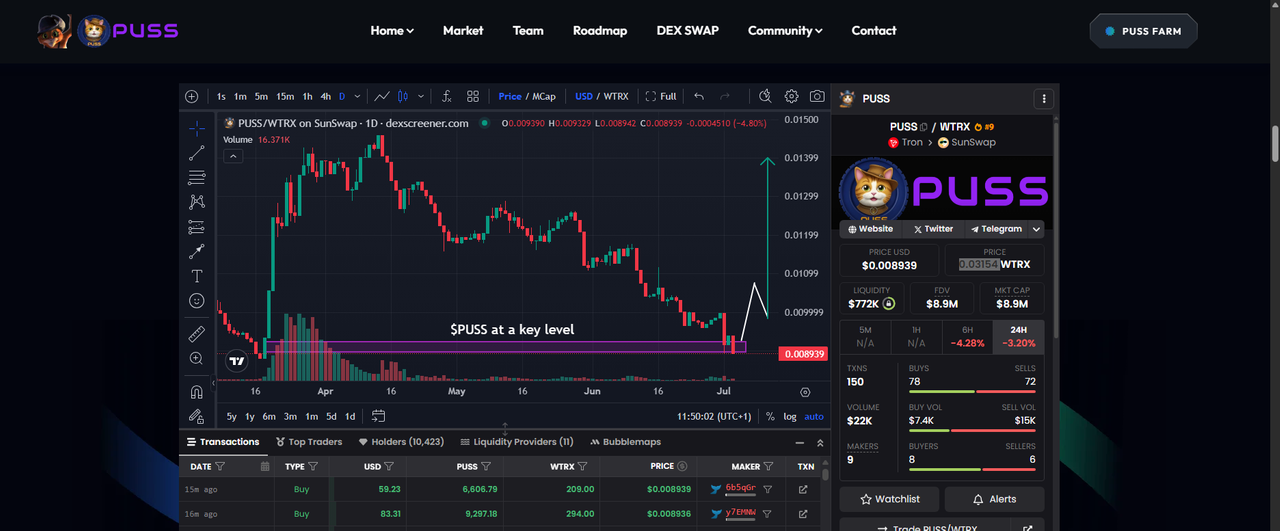Open the MAKER column filter
The width and height of the screenshot is (1280, 531).
pos(769,466)
